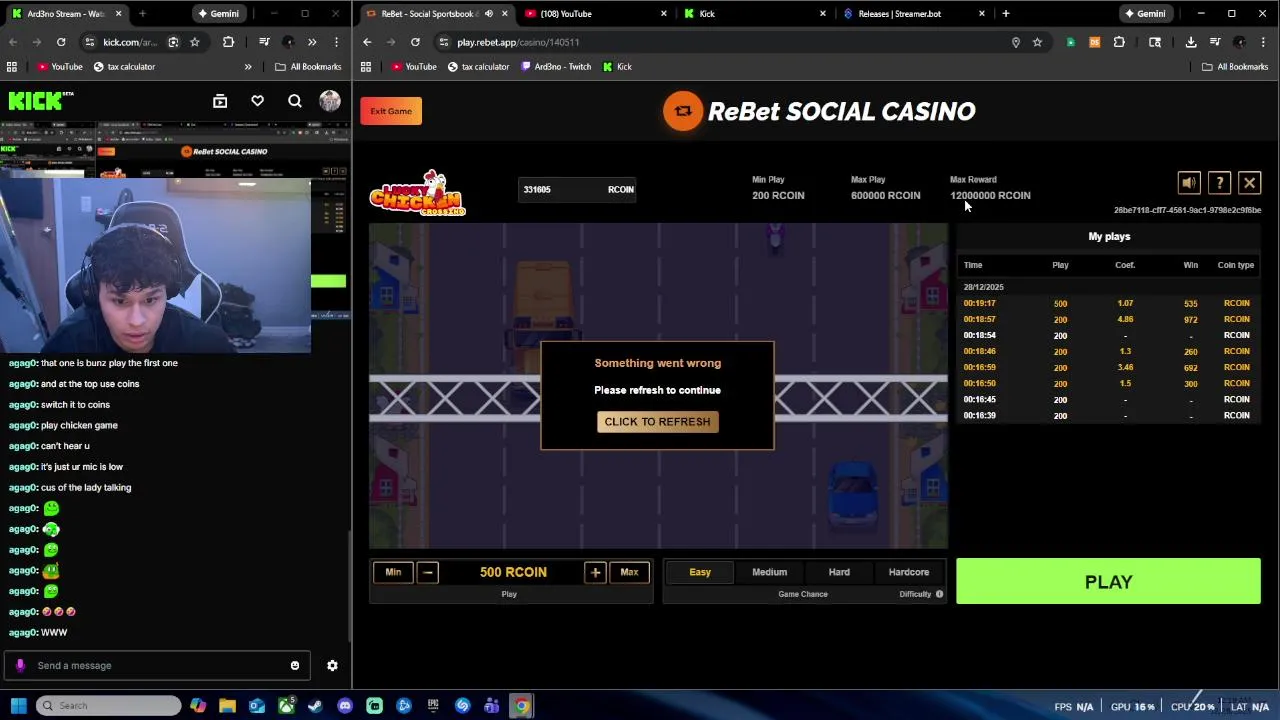The height and width of the screenshot is (720, 1280).
Task: Click the 500 RCOIN play amount field
Action: [513, 572]
